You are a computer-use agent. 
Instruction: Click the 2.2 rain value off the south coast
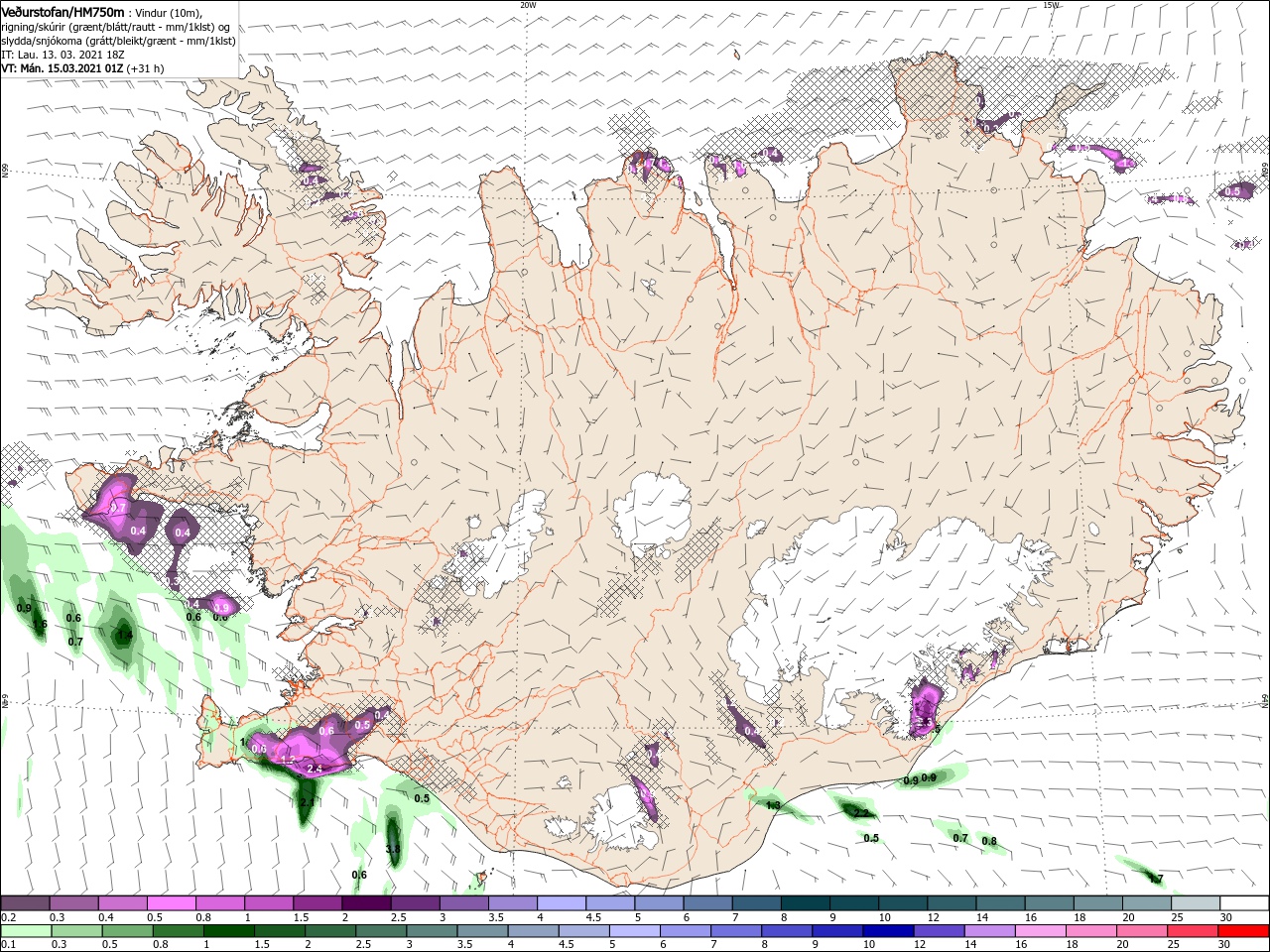click(x=861, y=813)
